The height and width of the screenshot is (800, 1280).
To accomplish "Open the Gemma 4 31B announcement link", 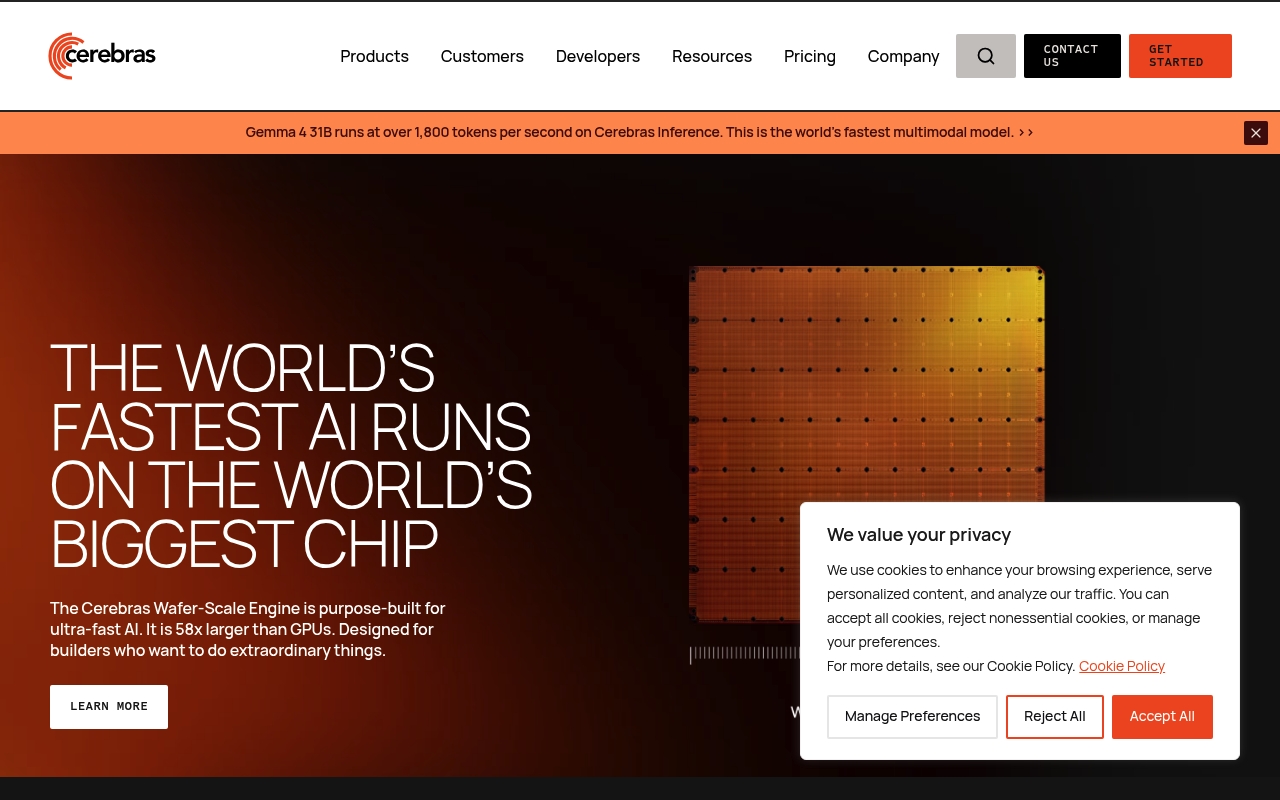I will (640, 132).
